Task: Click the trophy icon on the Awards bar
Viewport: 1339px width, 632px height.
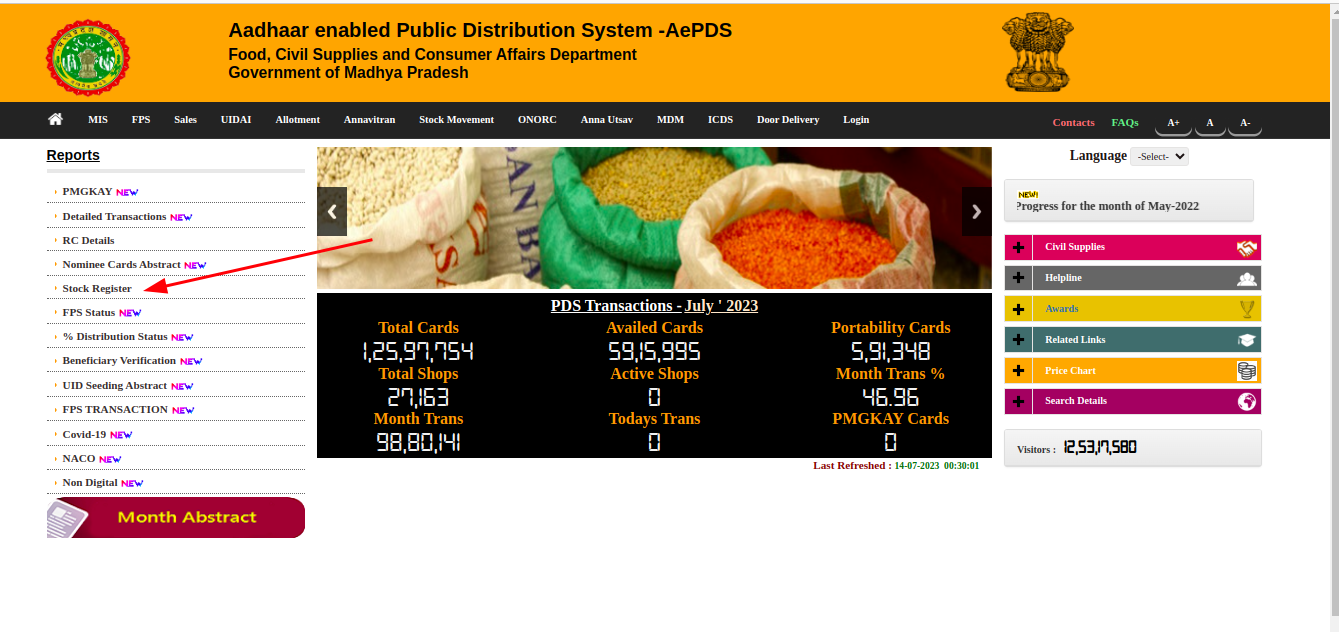Action: (1245, 308)
